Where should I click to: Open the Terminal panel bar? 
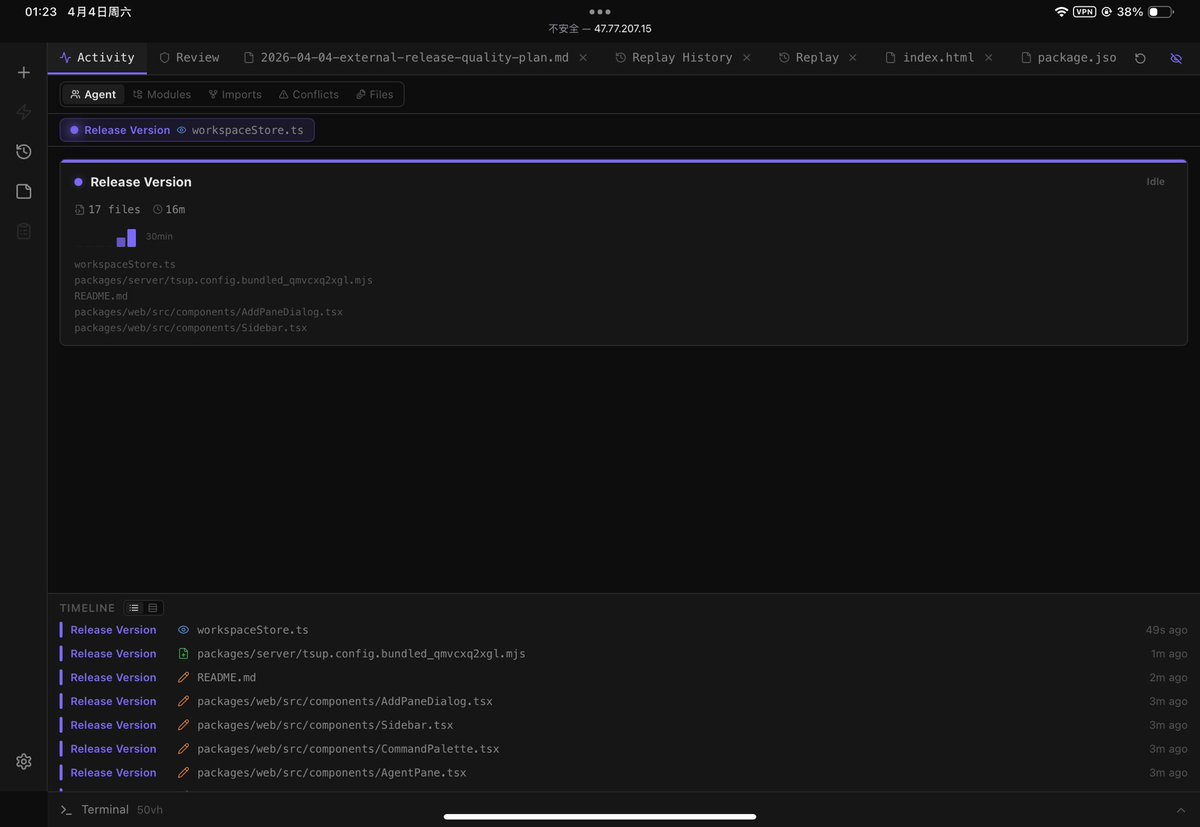tap(623, 809)
